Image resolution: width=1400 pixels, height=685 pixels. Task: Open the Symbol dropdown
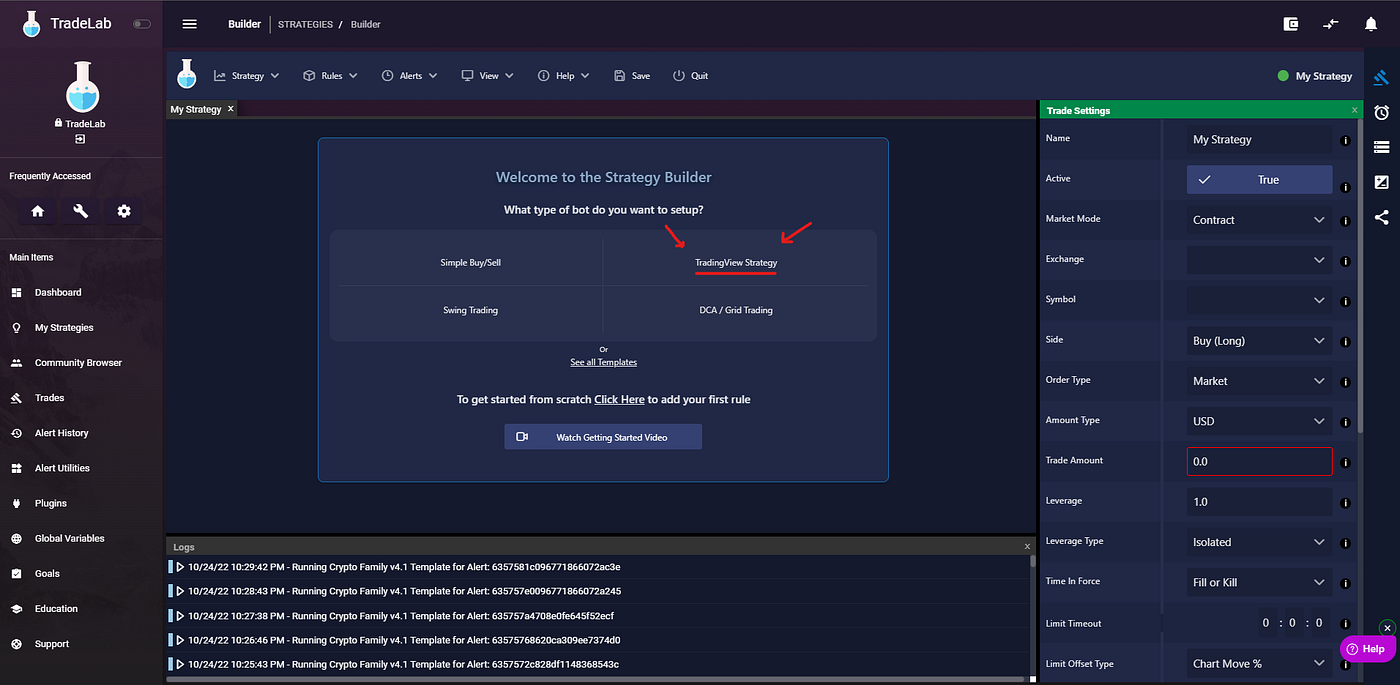coord(1259,300)
